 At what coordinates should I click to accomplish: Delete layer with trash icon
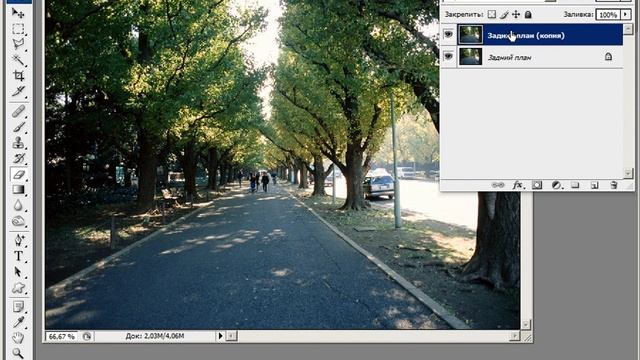[x=613, y=185]
